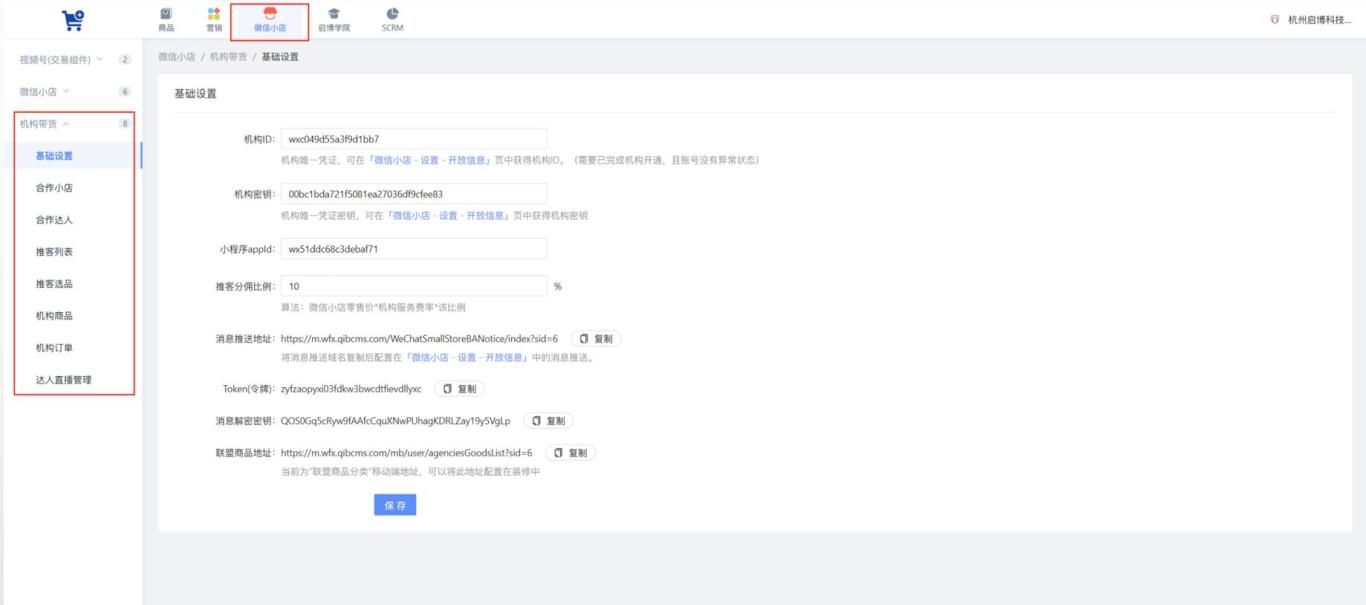The height and width of the screenshot is (605, 1366).
Task: Click the 机构带货 breadcrumb link
Action: 229,56
